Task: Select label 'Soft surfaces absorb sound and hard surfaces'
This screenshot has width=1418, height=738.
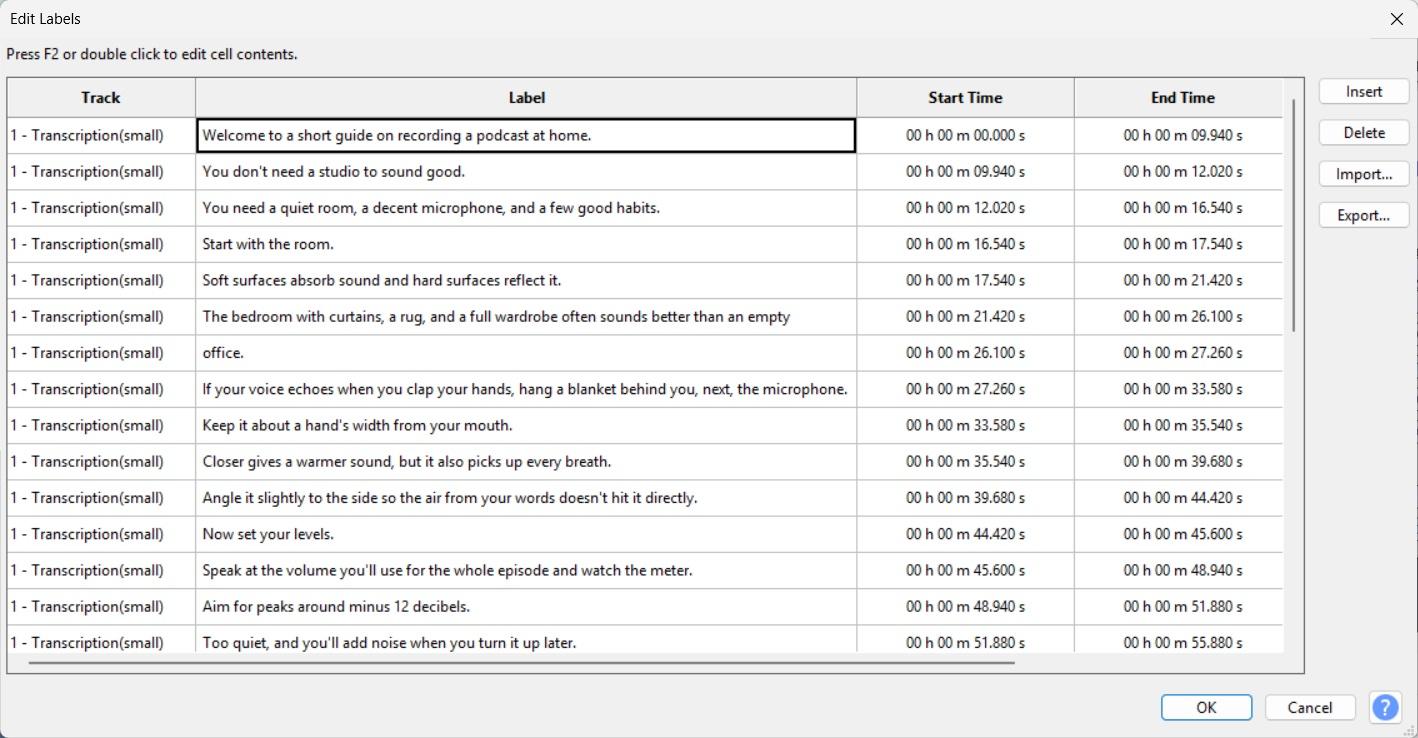Action: [526, 280]
